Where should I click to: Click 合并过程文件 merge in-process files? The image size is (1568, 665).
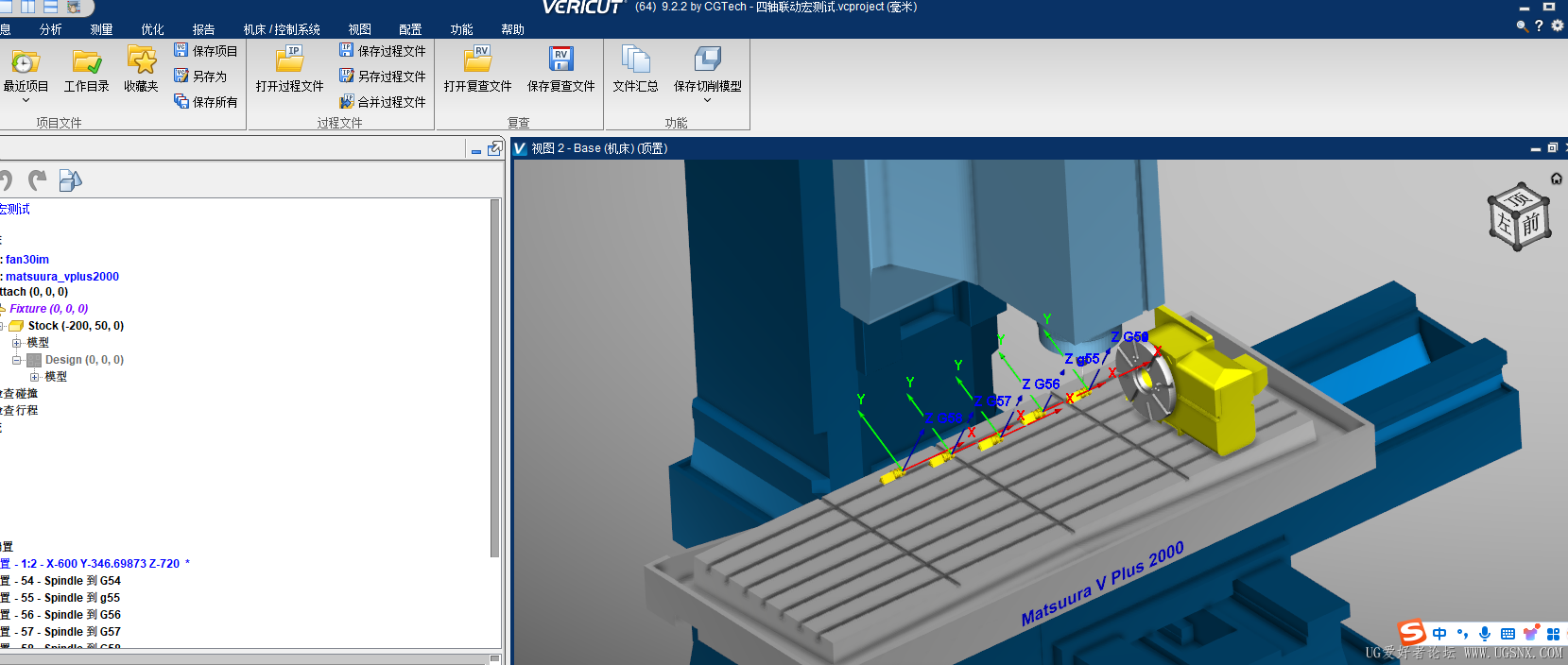click(x=383, y=102)
